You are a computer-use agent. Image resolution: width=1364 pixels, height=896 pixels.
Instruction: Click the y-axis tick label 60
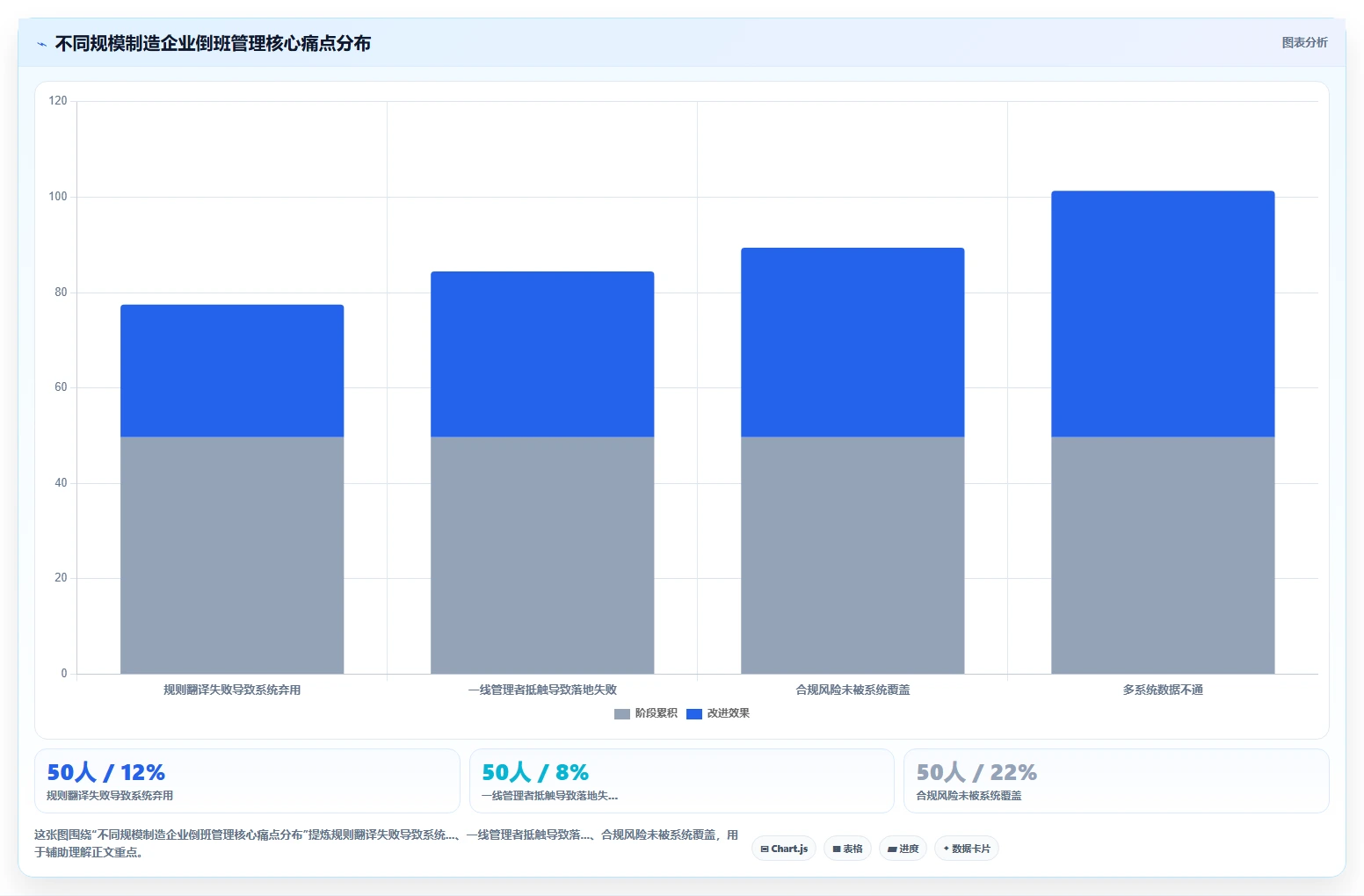(x=61, y=387)
